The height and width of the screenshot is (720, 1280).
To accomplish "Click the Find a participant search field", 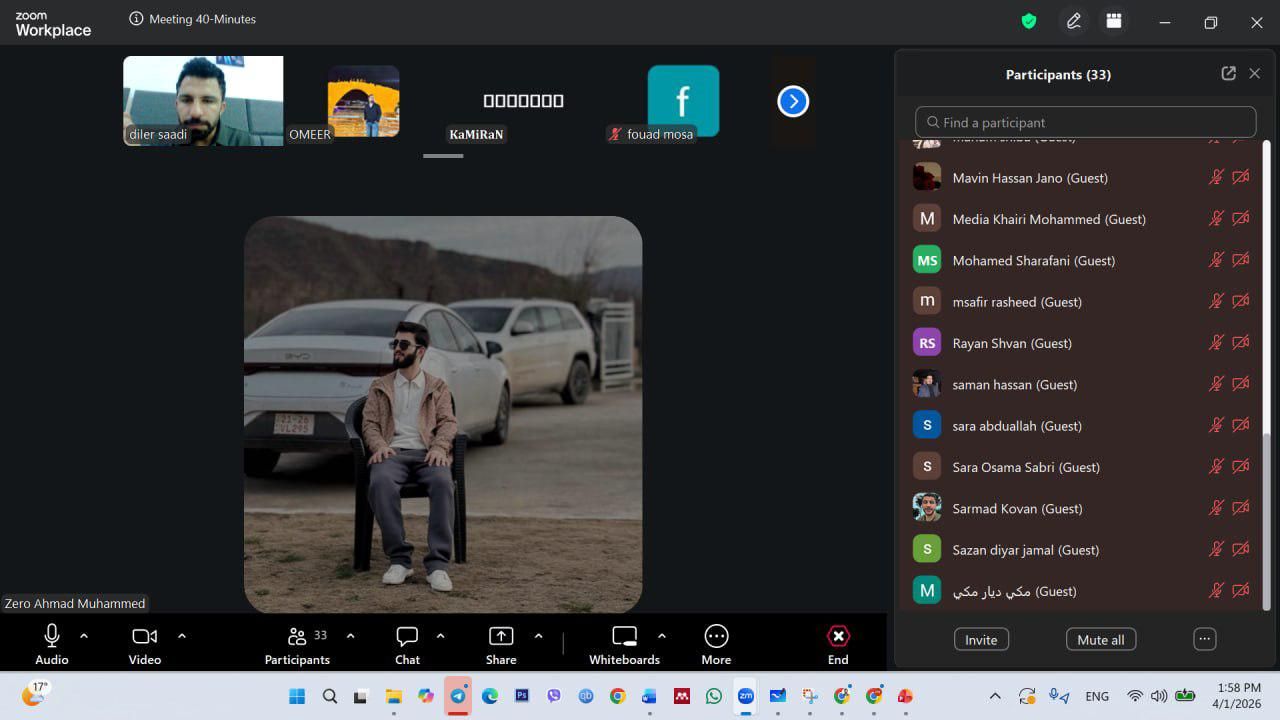I will (1085, 122).
